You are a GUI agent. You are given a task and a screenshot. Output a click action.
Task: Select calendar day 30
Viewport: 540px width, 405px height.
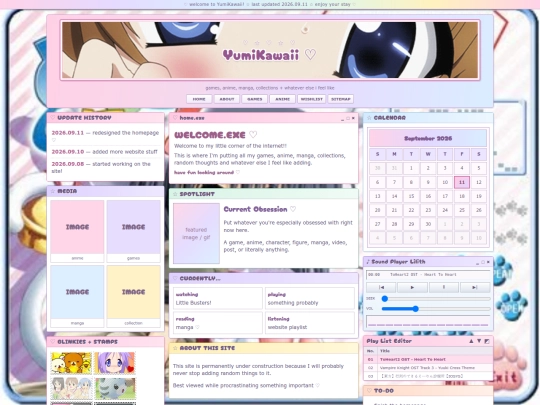click(x=428, y=224)
